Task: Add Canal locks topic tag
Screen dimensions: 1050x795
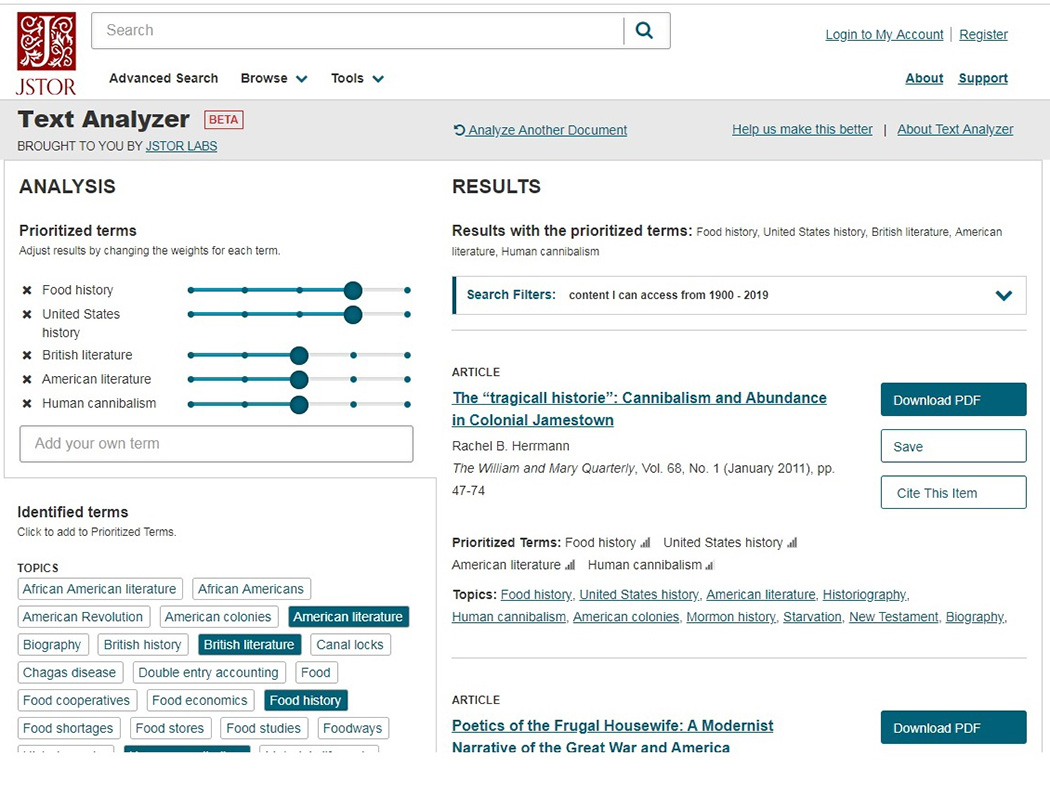Action: [x=350, y=645]
